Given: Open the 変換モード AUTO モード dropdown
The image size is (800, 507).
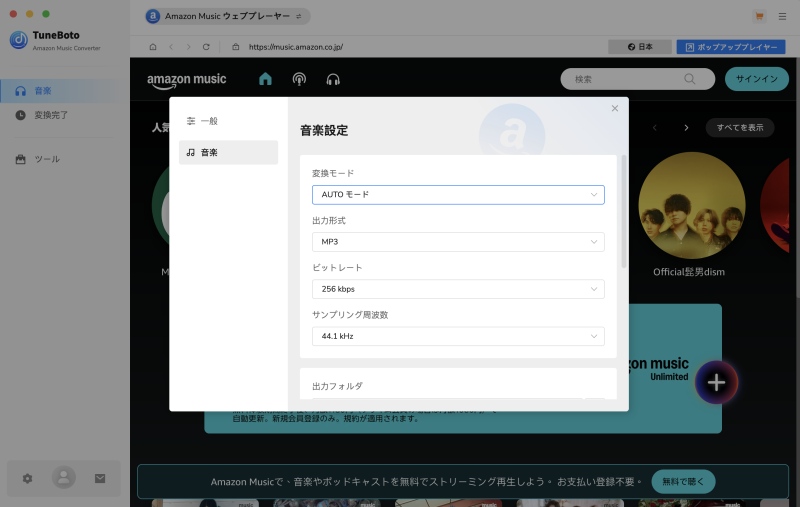Looking at the screenshot, I should tap(458, 195).
